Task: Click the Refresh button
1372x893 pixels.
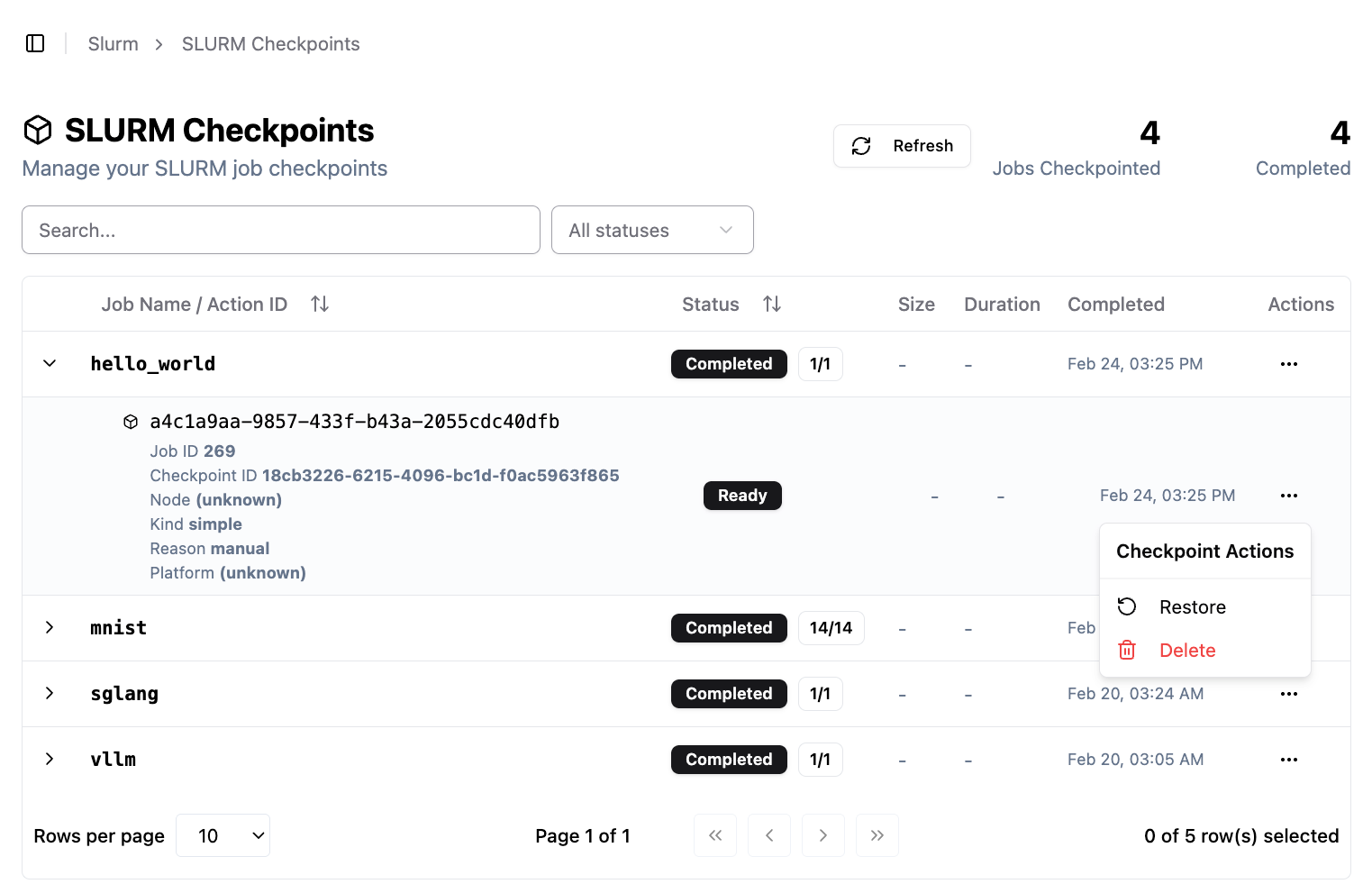Action: [902, 146]
